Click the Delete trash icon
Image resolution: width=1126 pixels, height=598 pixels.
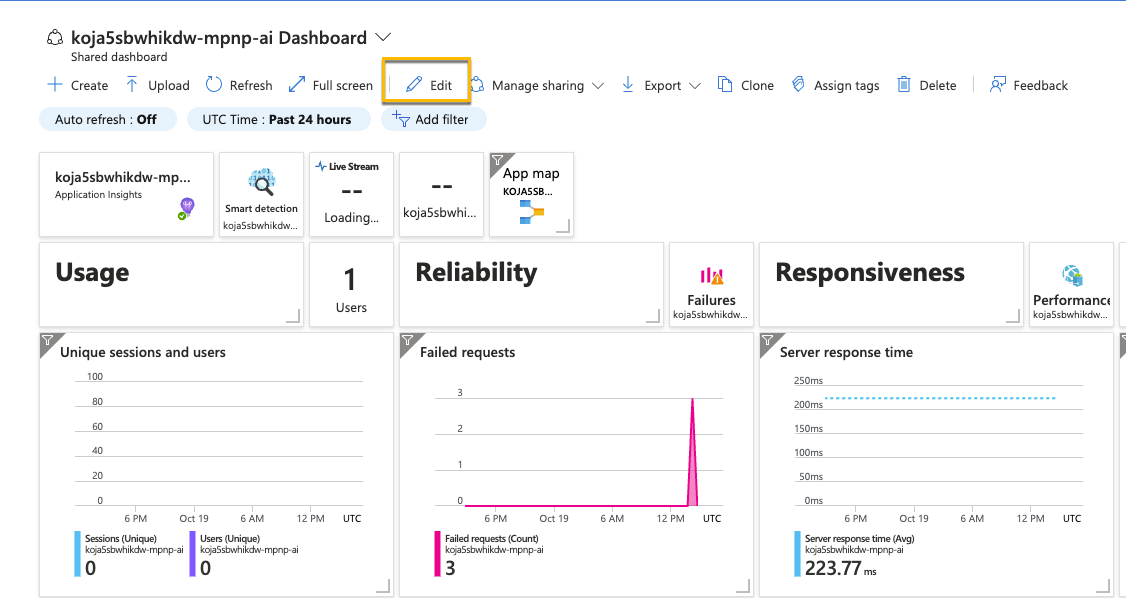pos(904,85)
